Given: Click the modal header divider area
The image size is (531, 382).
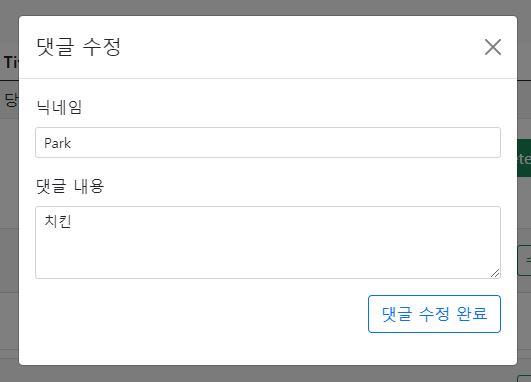Looking at the screenshot, I should (x=268, y=78).
